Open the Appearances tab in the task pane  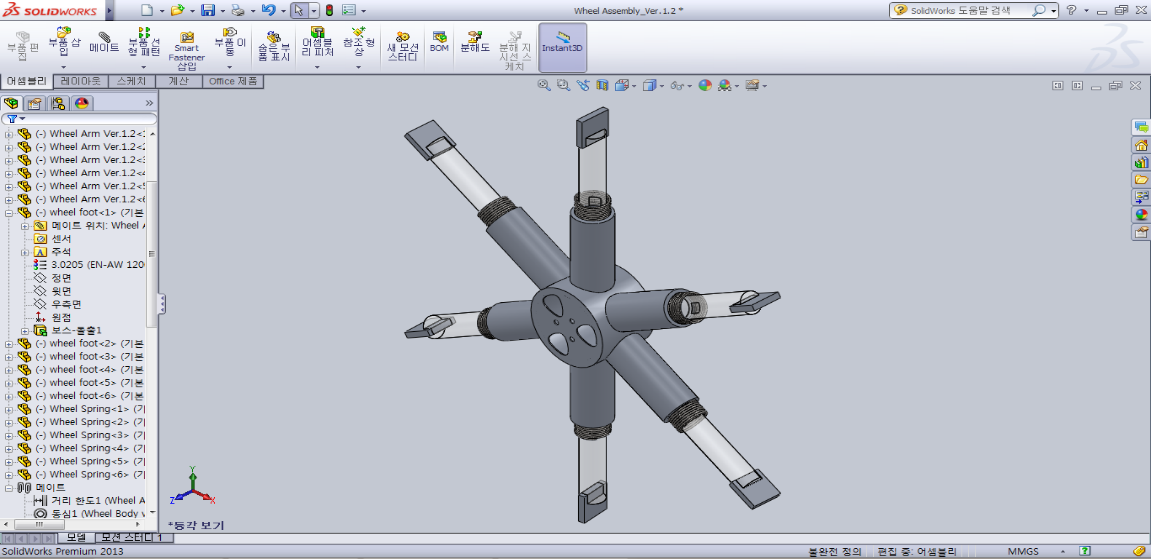pyautogui.click(x=1140, y=214)
